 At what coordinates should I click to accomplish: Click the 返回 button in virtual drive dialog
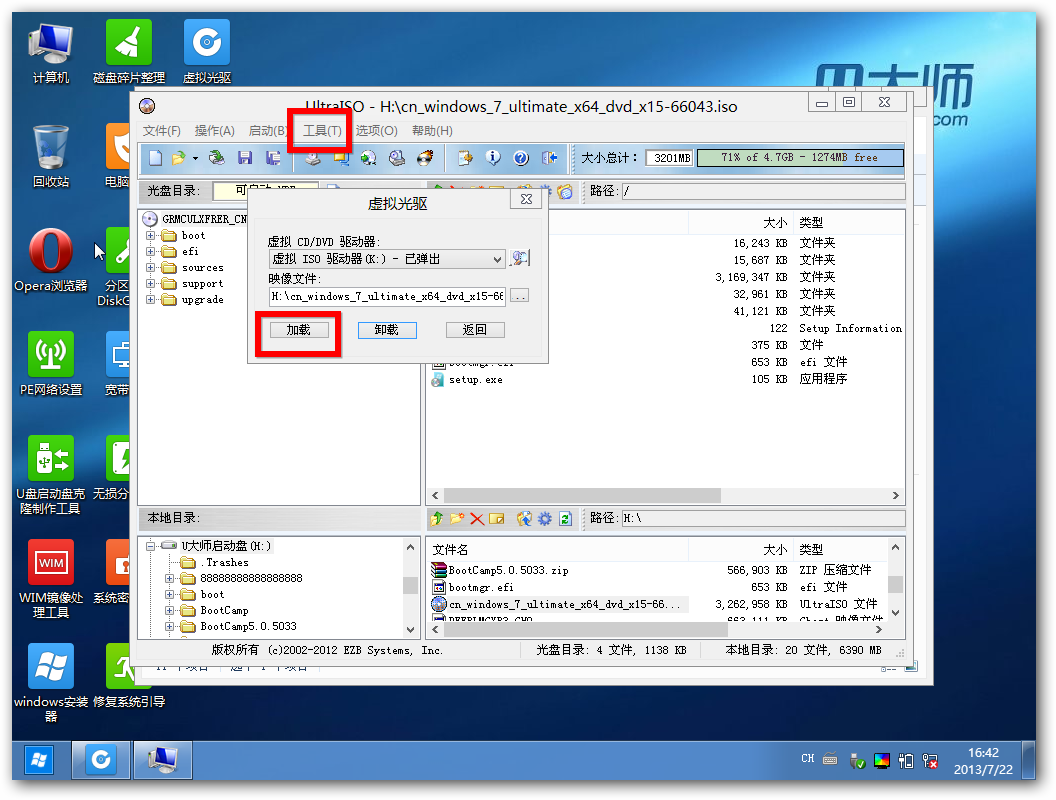tap(475, 330)
